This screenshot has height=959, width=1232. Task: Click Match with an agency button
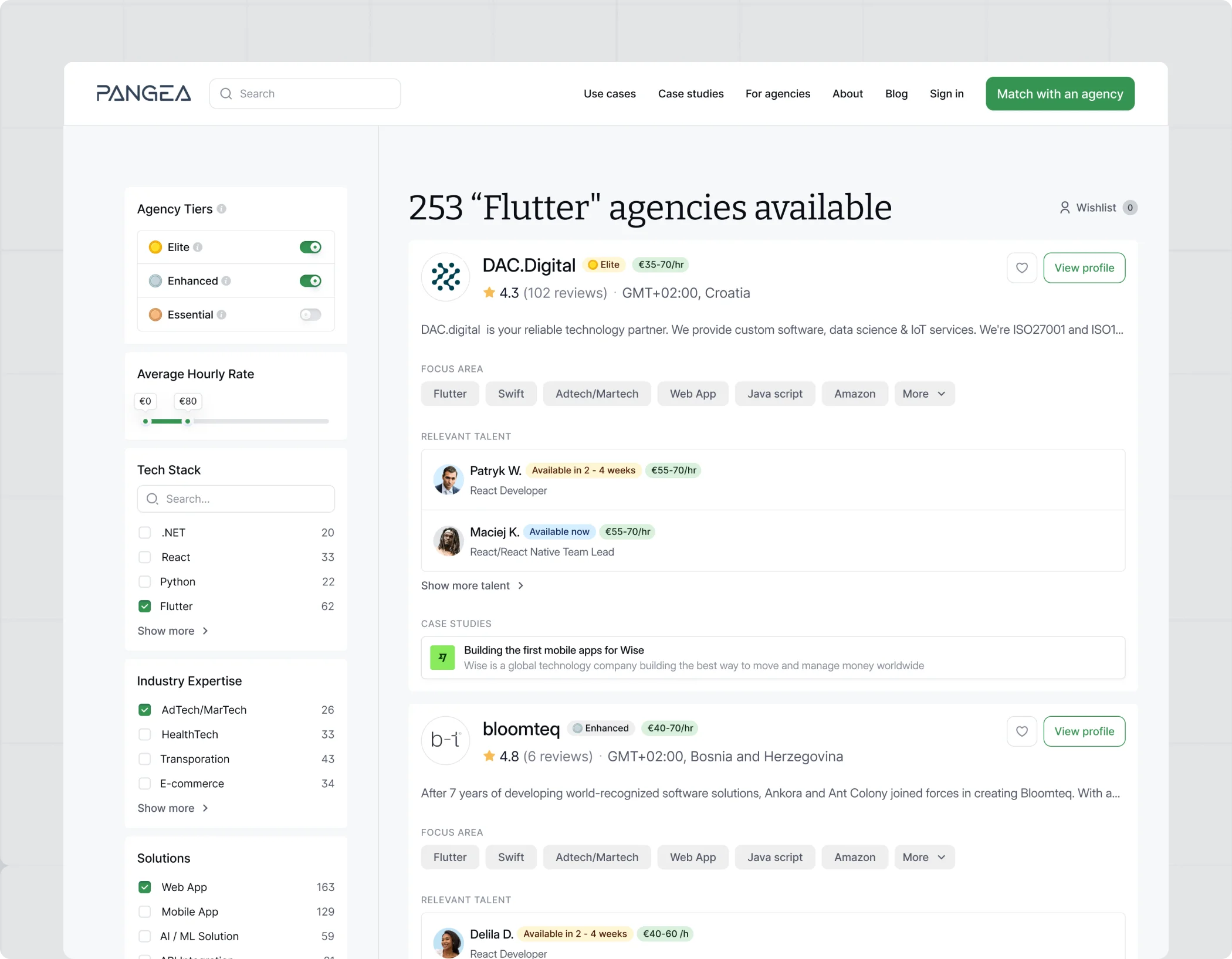click(x=1060, y=94)
